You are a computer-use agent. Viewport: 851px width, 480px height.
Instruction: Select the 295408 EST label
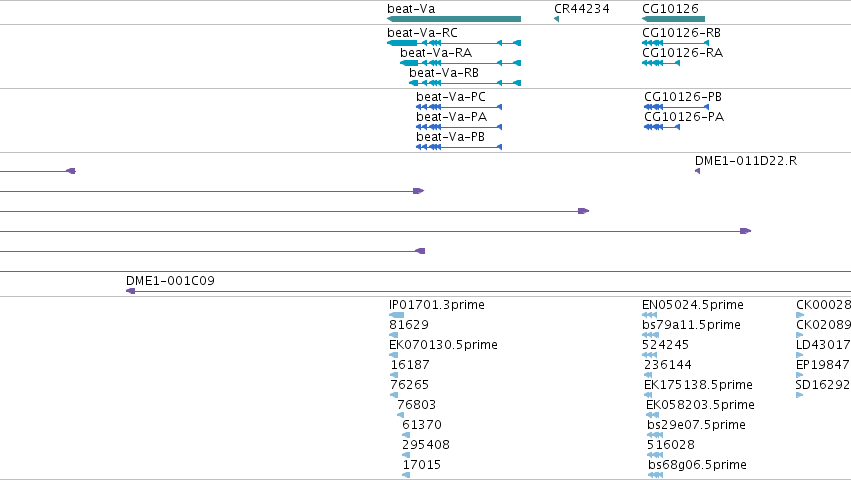(x=426, y=445)
